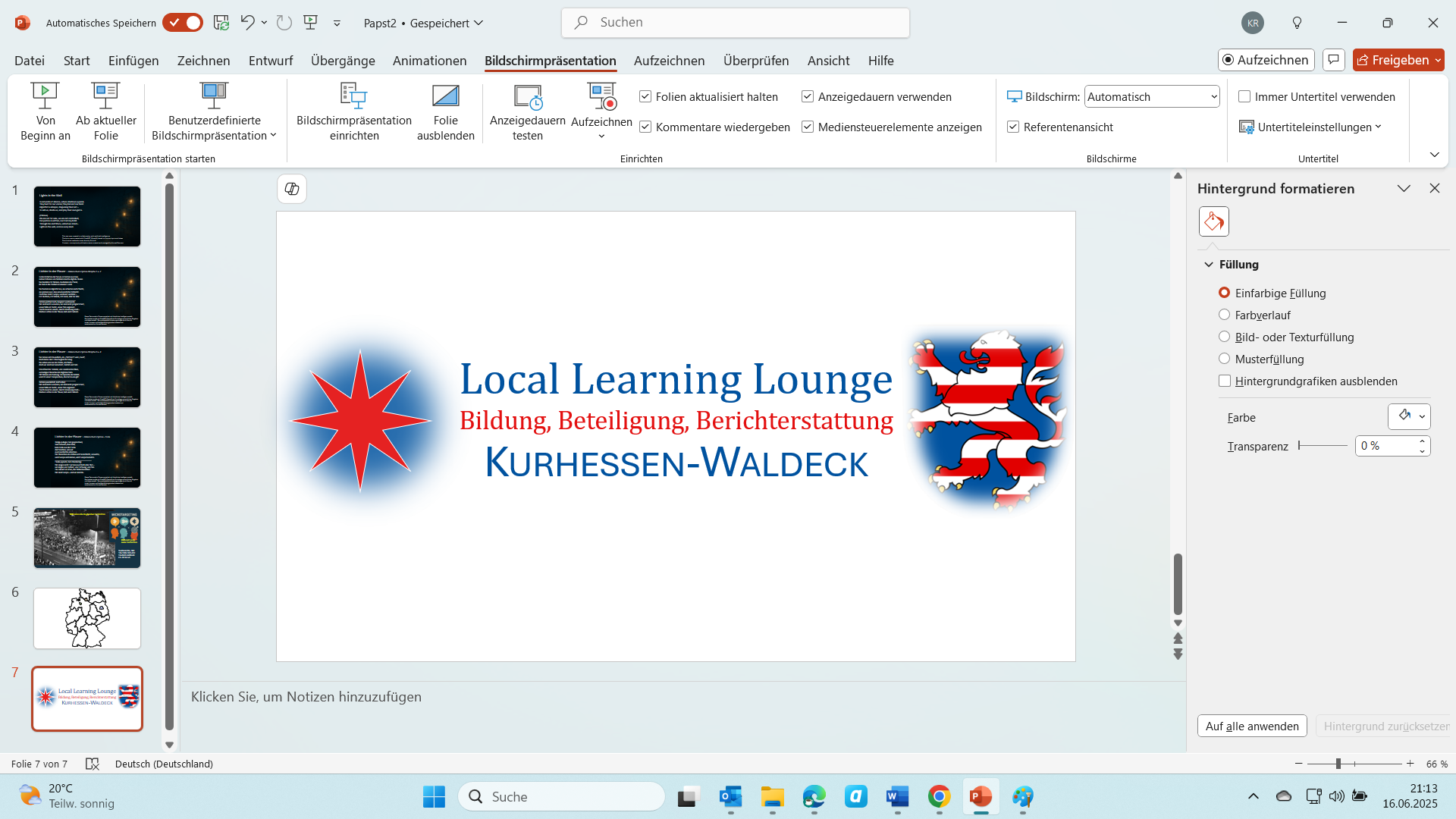
Task: Switch to Entwurf tab
Action: tap(271, 60)
